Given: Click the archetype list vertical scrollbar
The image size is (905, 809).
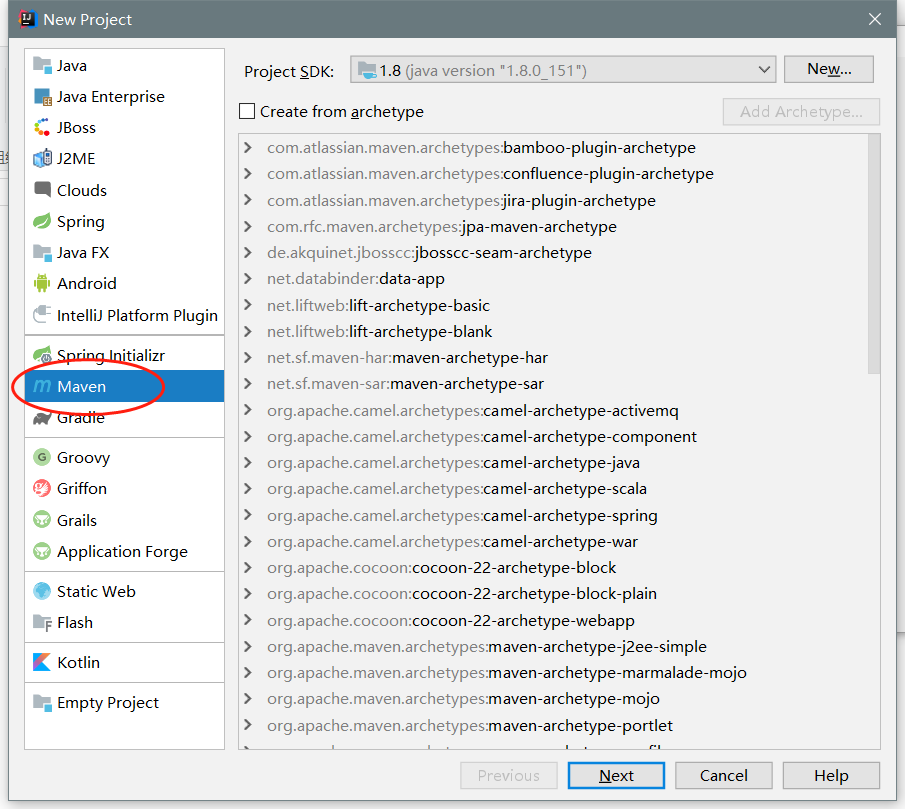Looking at the screenshot, I should [873, 250].
